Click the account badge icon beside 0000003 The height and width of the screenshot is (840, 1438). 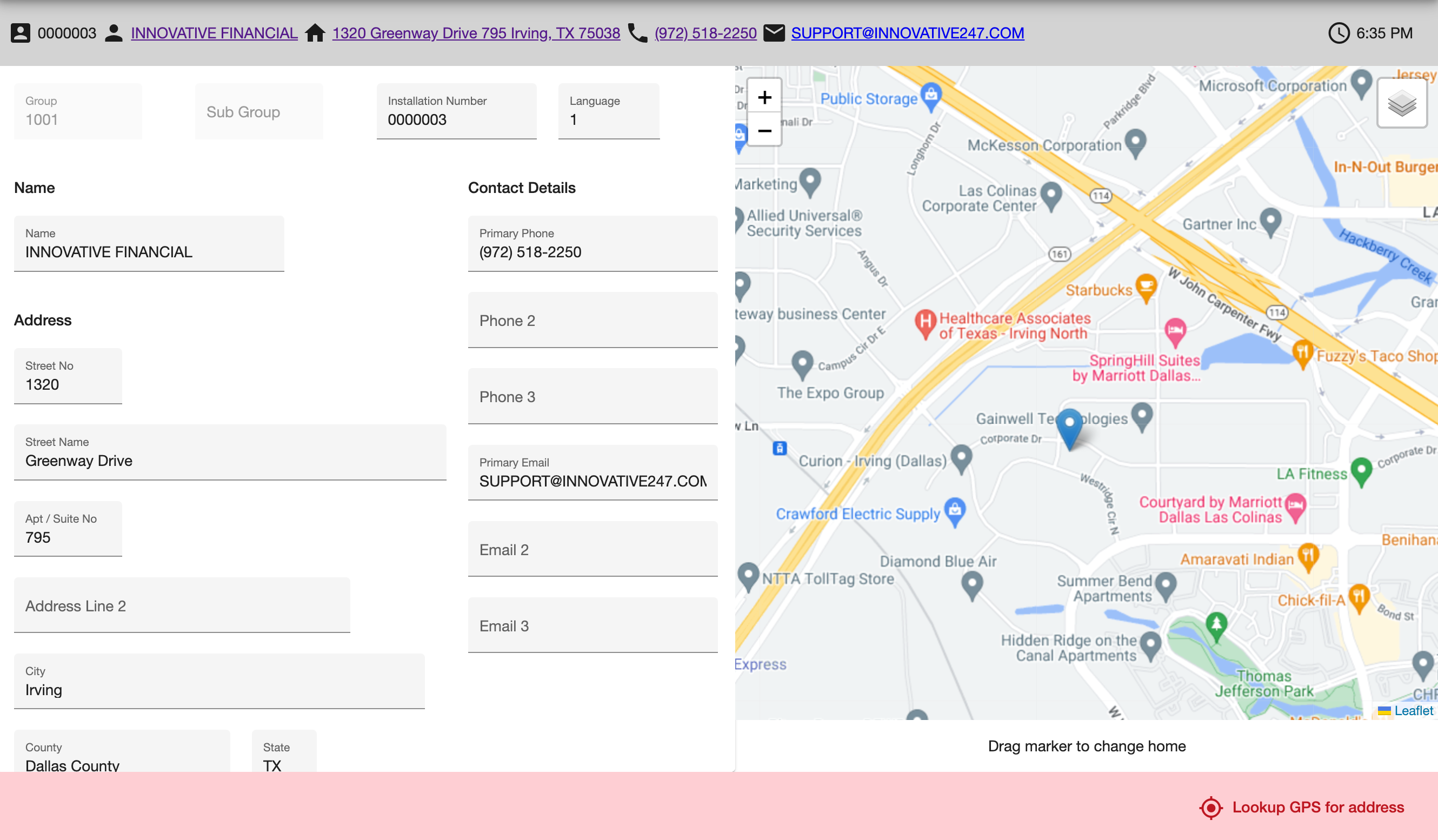(21, 33)
